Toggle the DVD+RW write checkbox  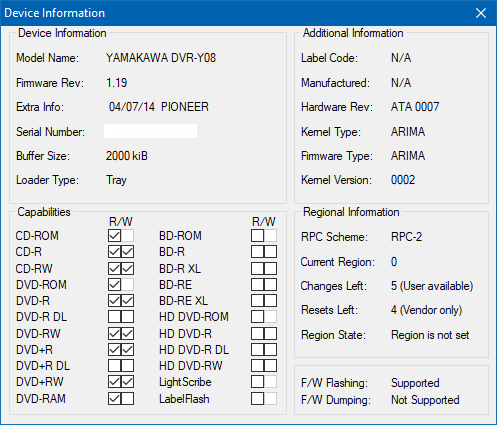pyautogui.click(x=127, y=382)
